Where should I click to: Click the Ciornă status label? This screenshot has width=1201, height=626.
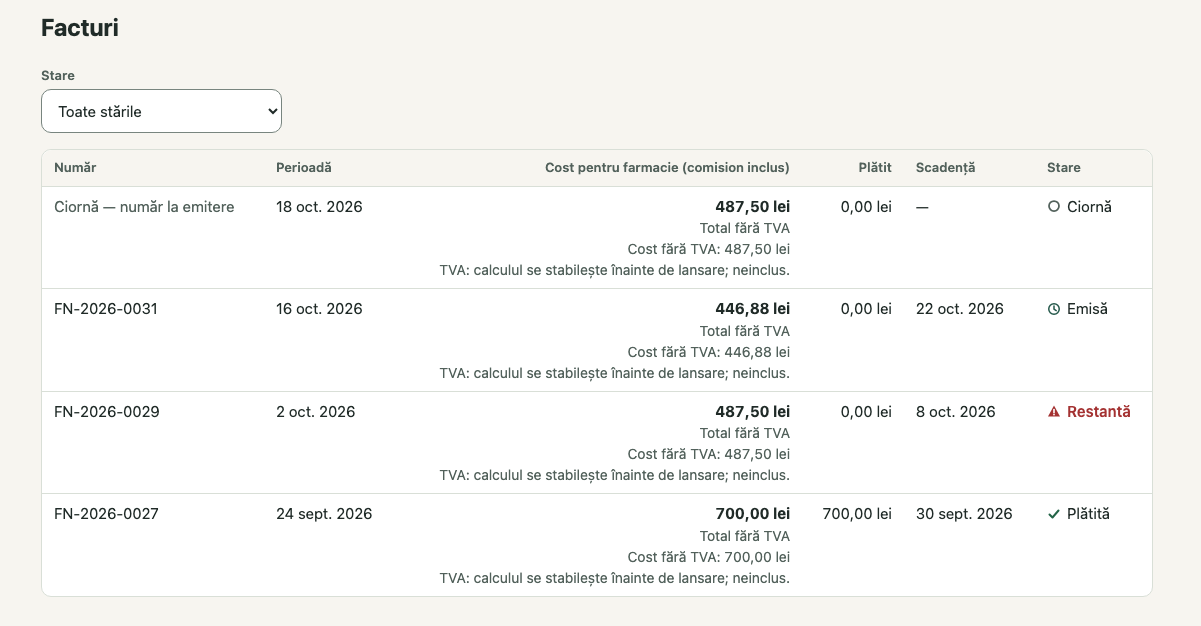1090,207
